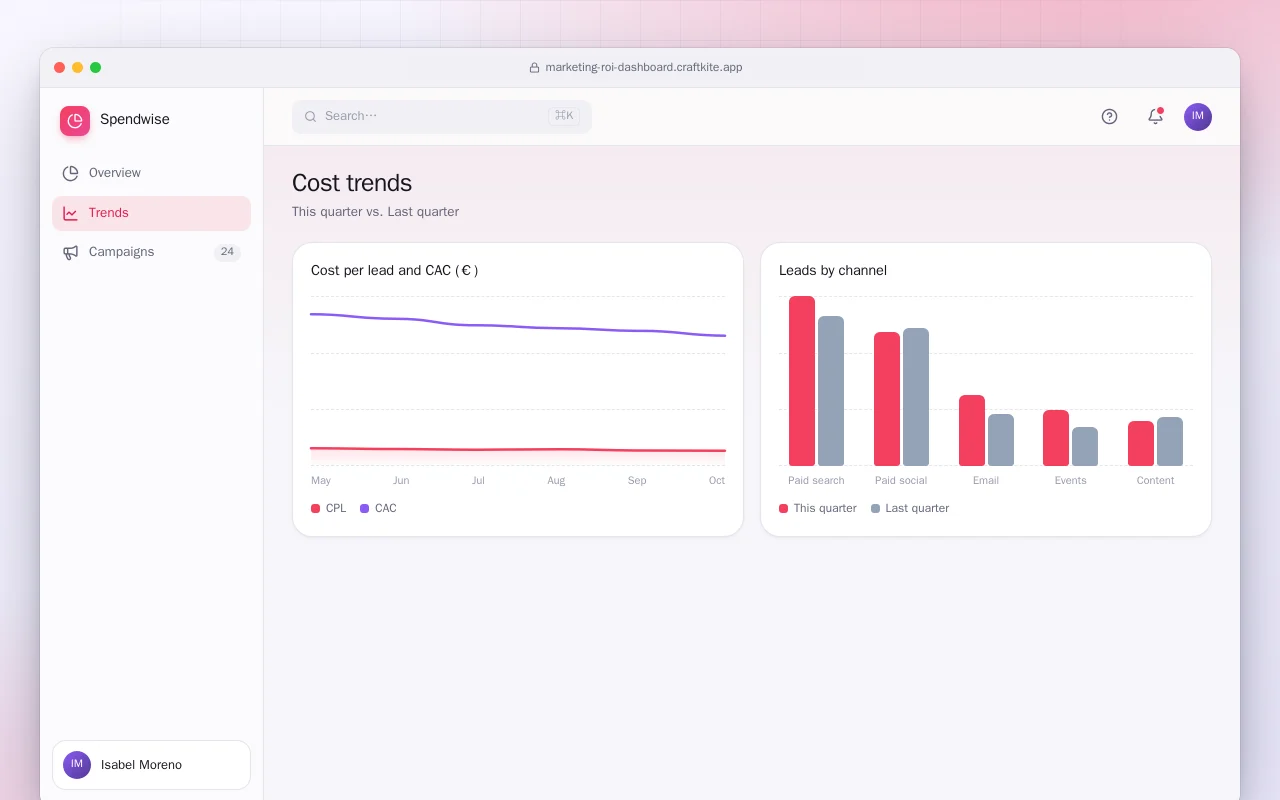Click the ⌘K shortcut hint
The image size is (1280, 800).
pos(564,116)
